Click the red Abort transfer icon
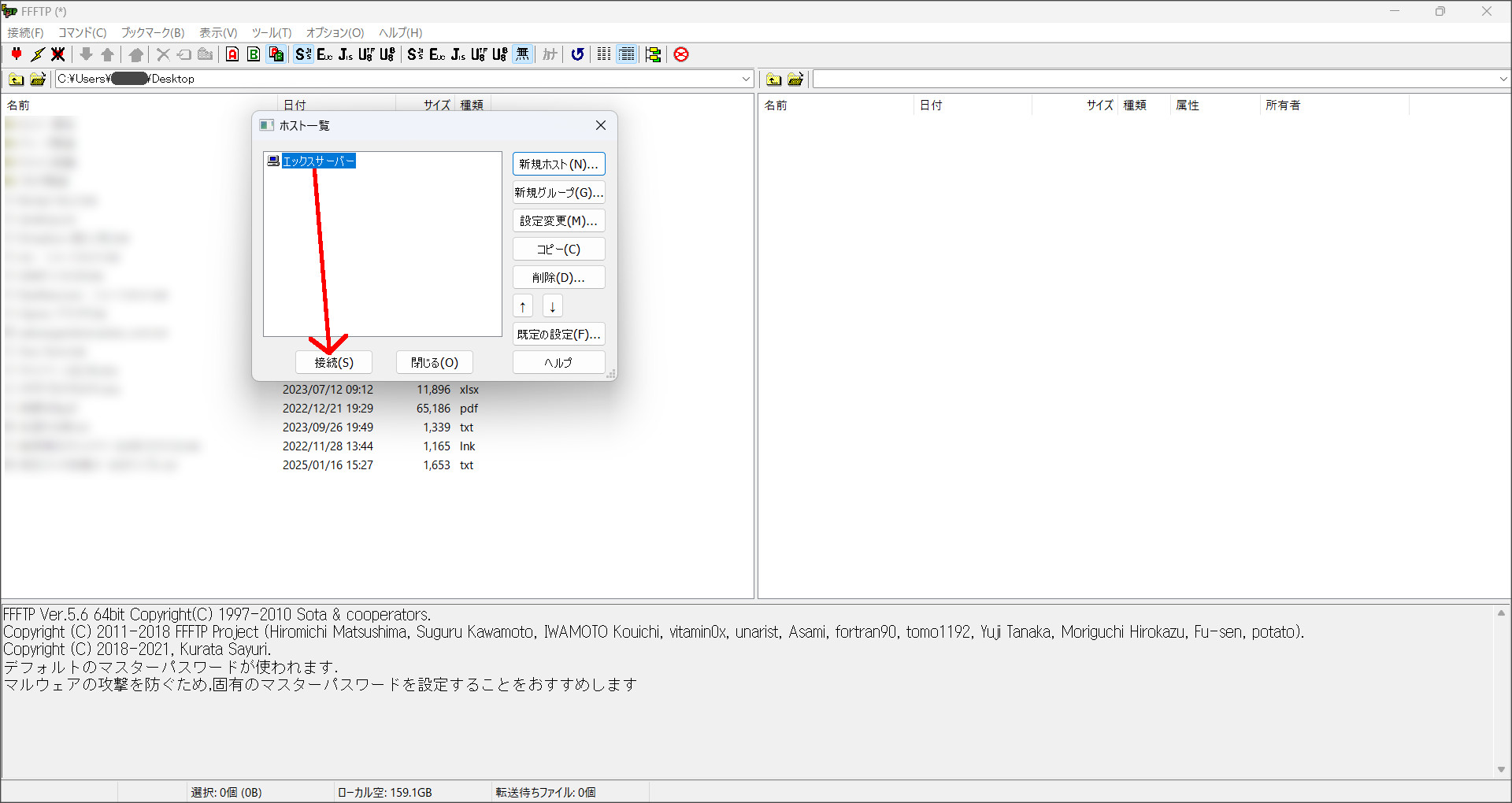 tap(681, 54)
